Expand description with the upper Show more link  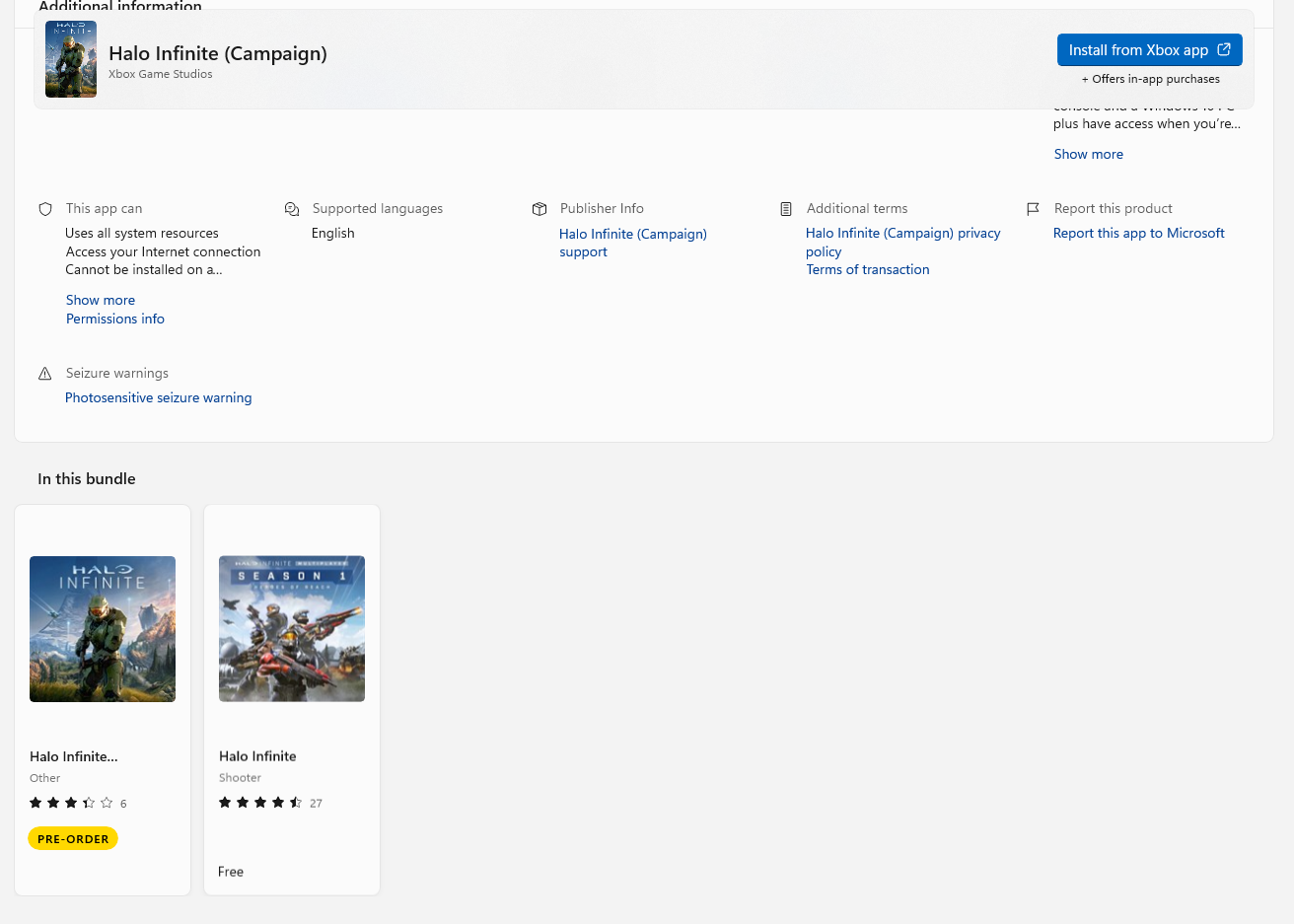coord(1089,154)
